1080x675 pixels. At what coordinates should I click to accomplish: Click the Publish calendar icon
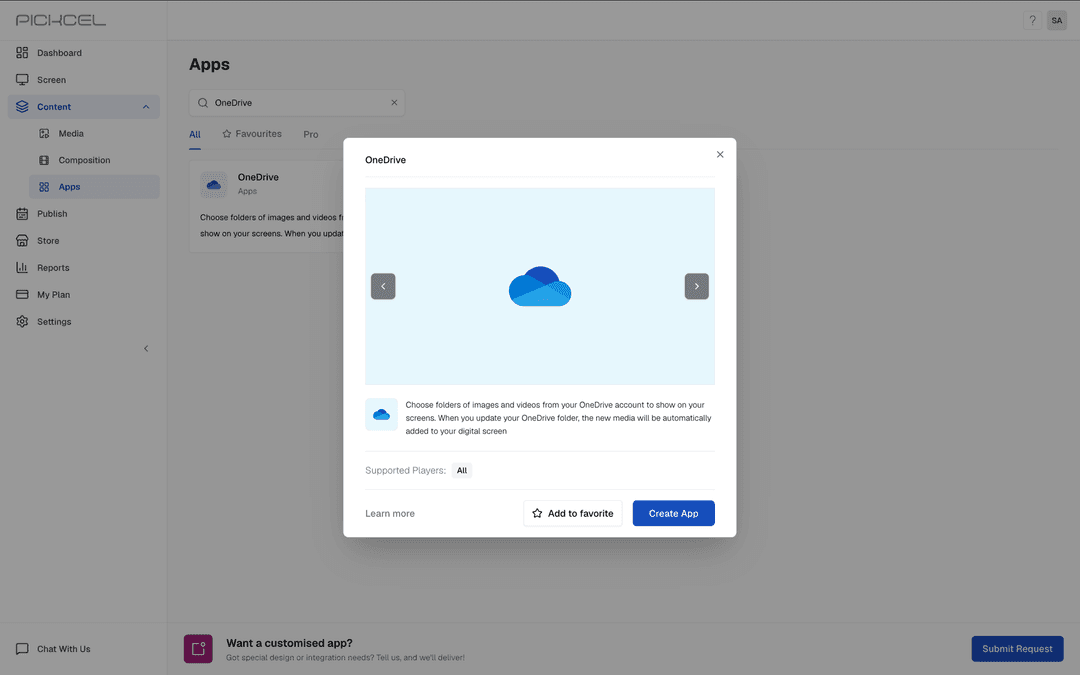point(22,214)
